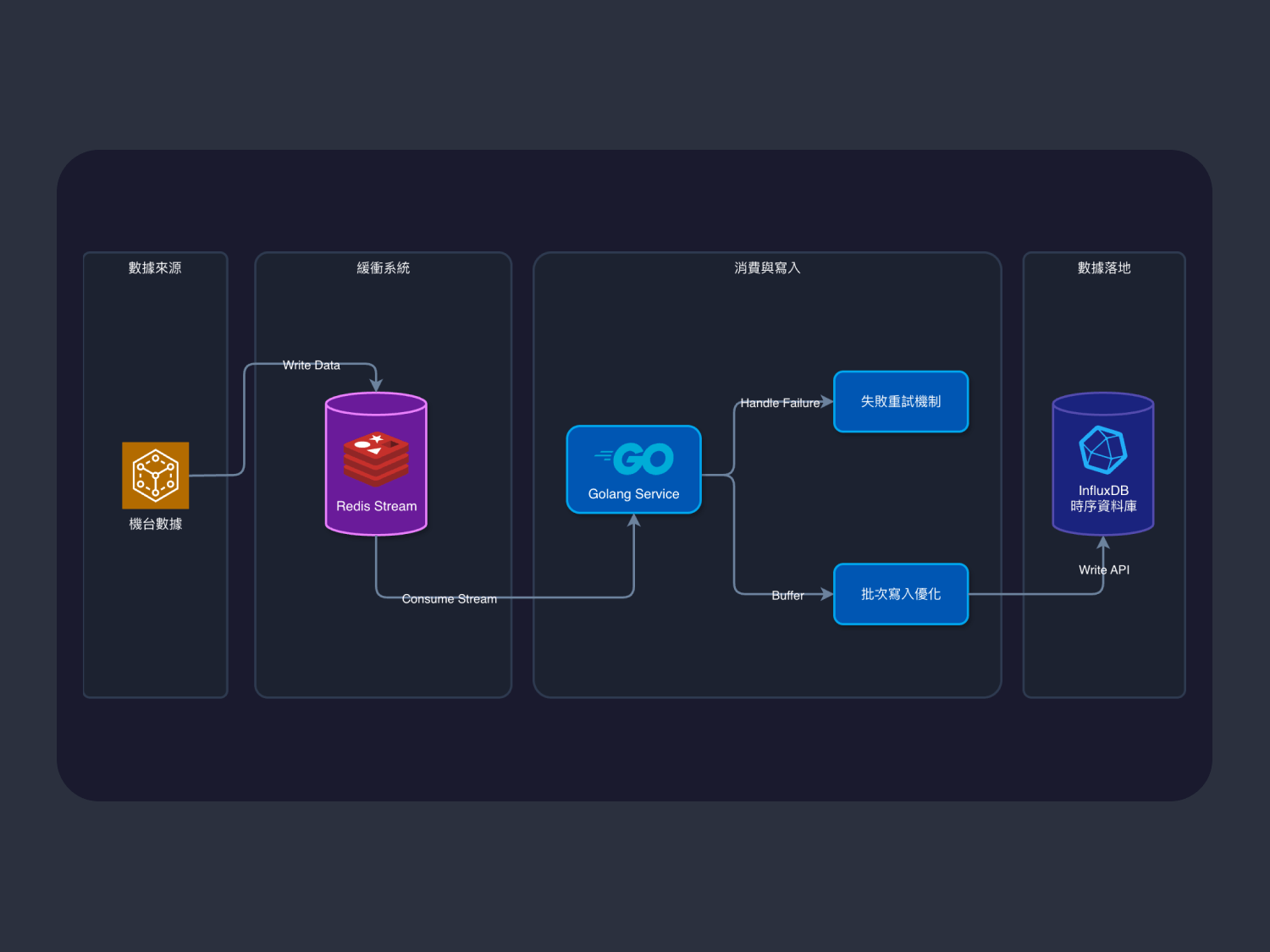Click the Write API label
This screenshot has height=952, width=1270.
pyautogui.click(x=1103, y=570)
